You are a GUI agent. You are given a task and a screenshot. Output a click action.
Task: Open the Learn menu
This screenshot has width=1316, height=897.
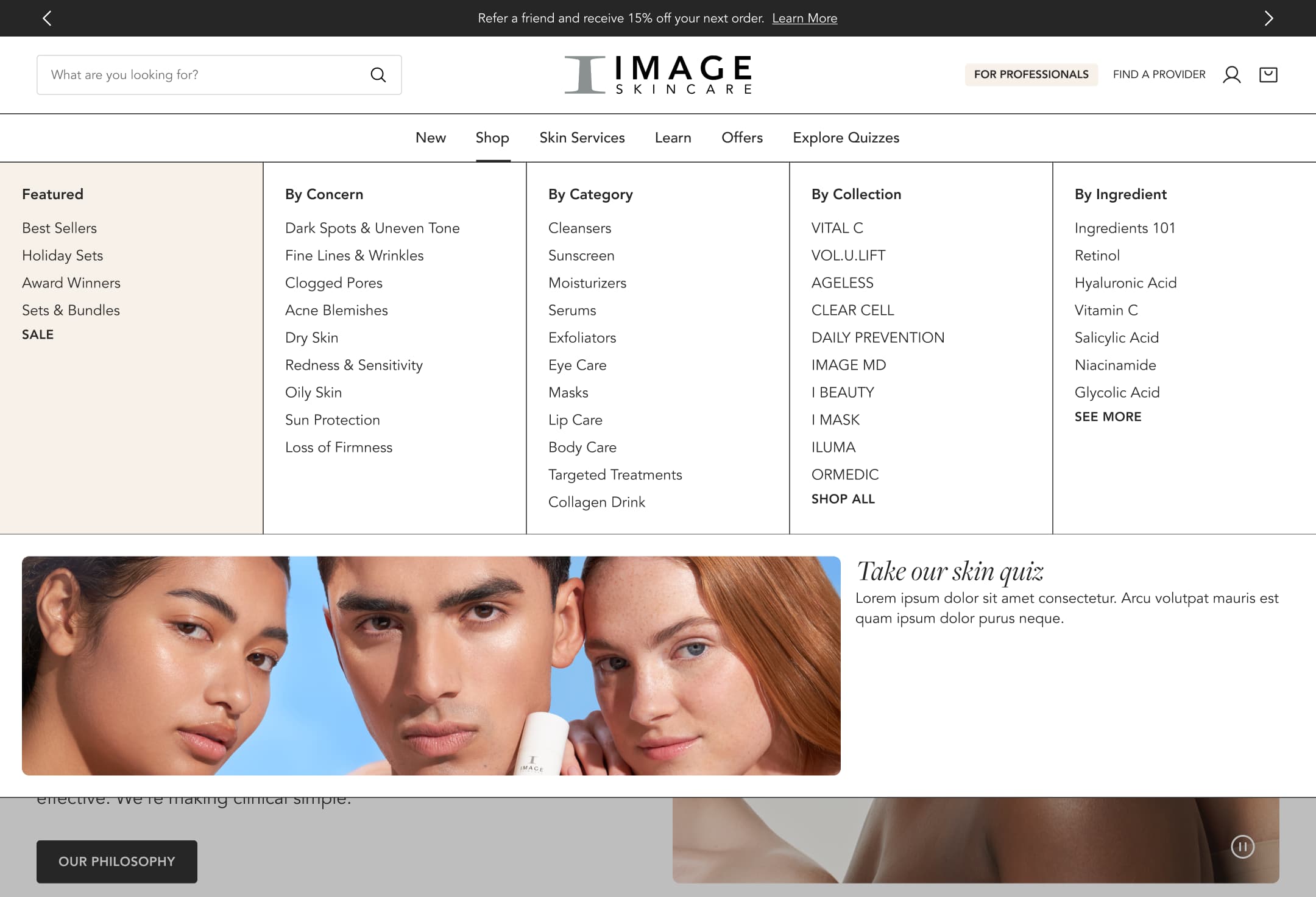pyautogui.click(x=673, y=138)
